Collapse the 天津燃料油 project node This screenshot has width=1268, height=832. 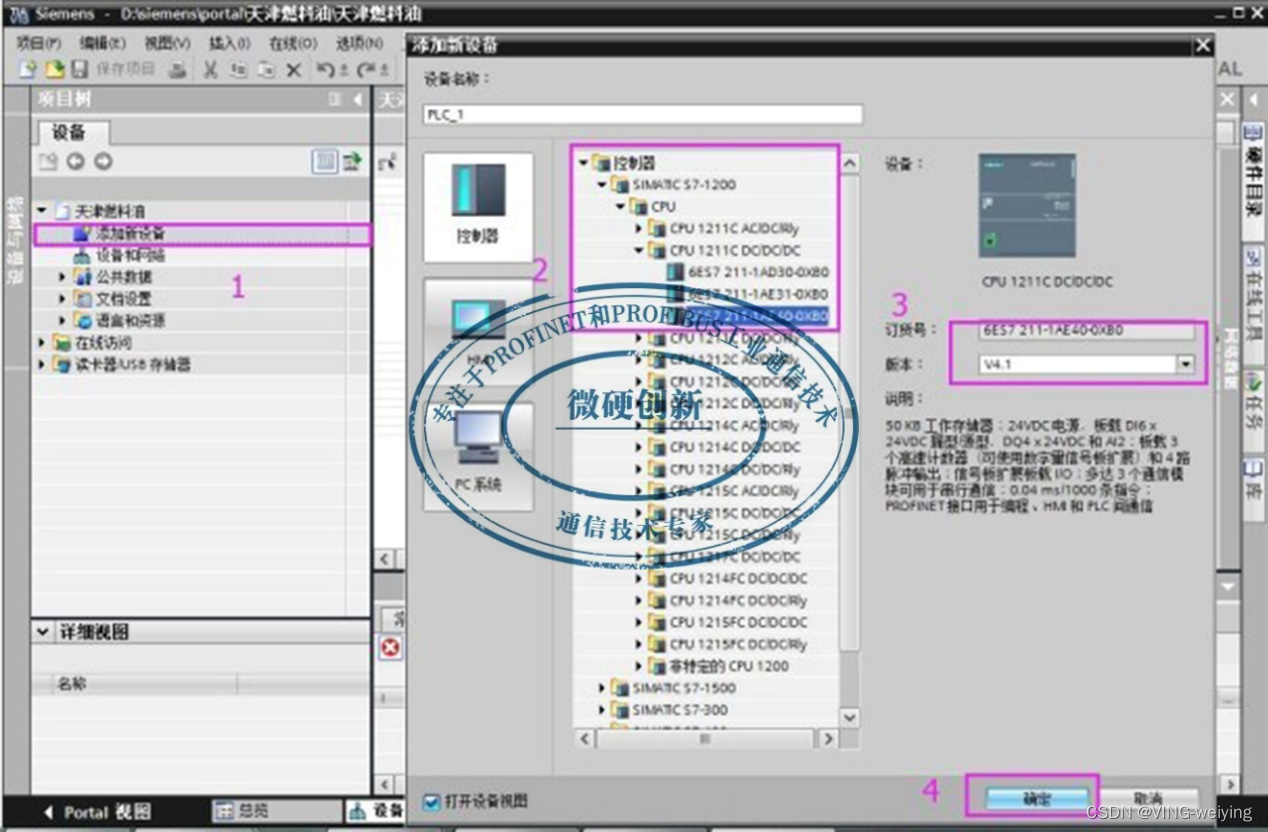(42, 211)
